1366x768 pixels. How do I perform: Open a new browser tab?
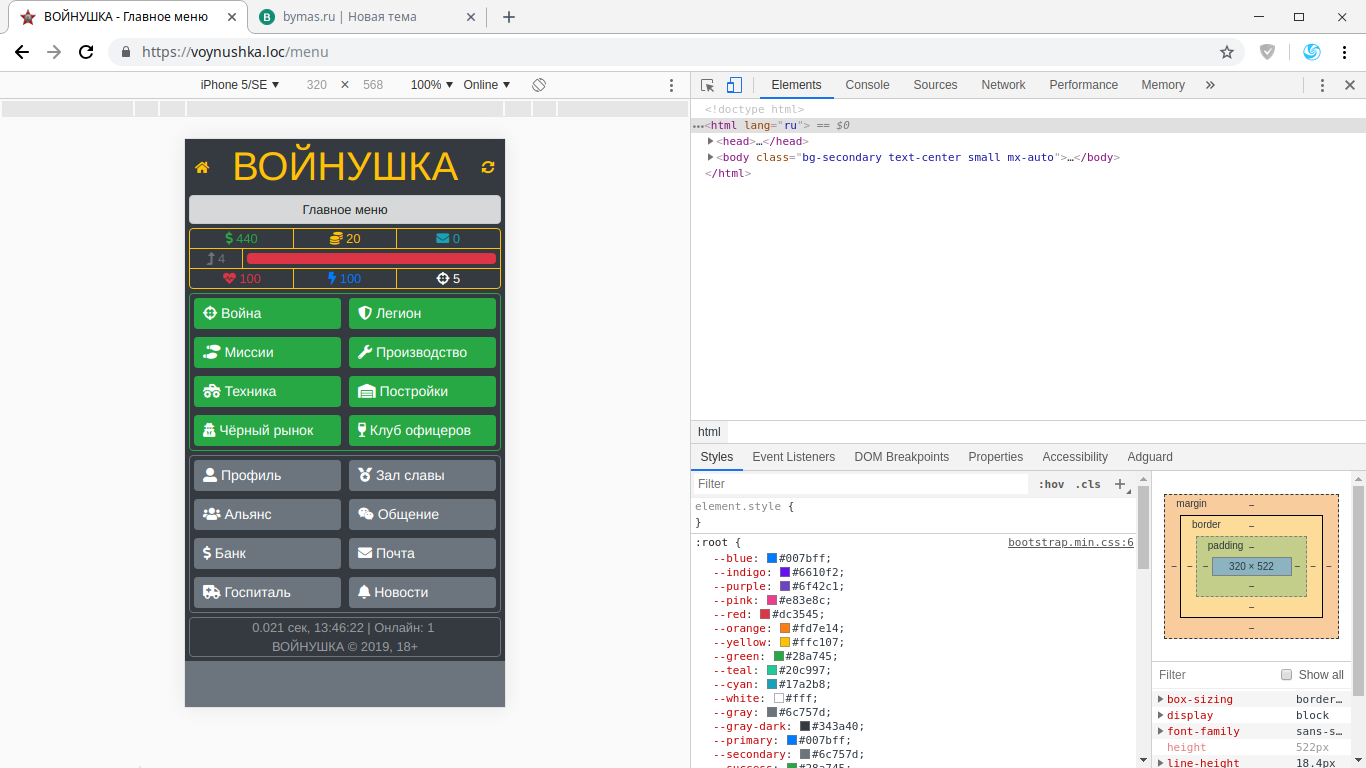pos(509,17)
